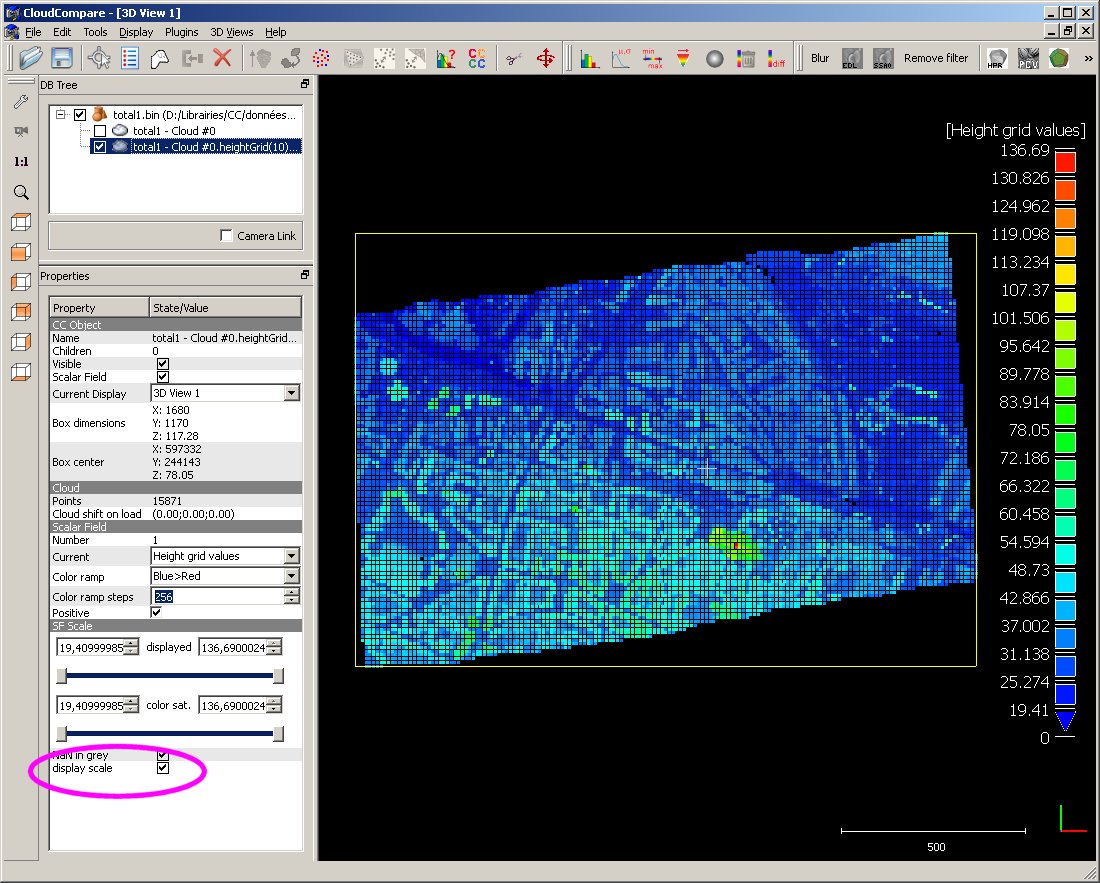Click the Save floppy disk icon
Screen dimensions: 1100x883
coord(62,58)
